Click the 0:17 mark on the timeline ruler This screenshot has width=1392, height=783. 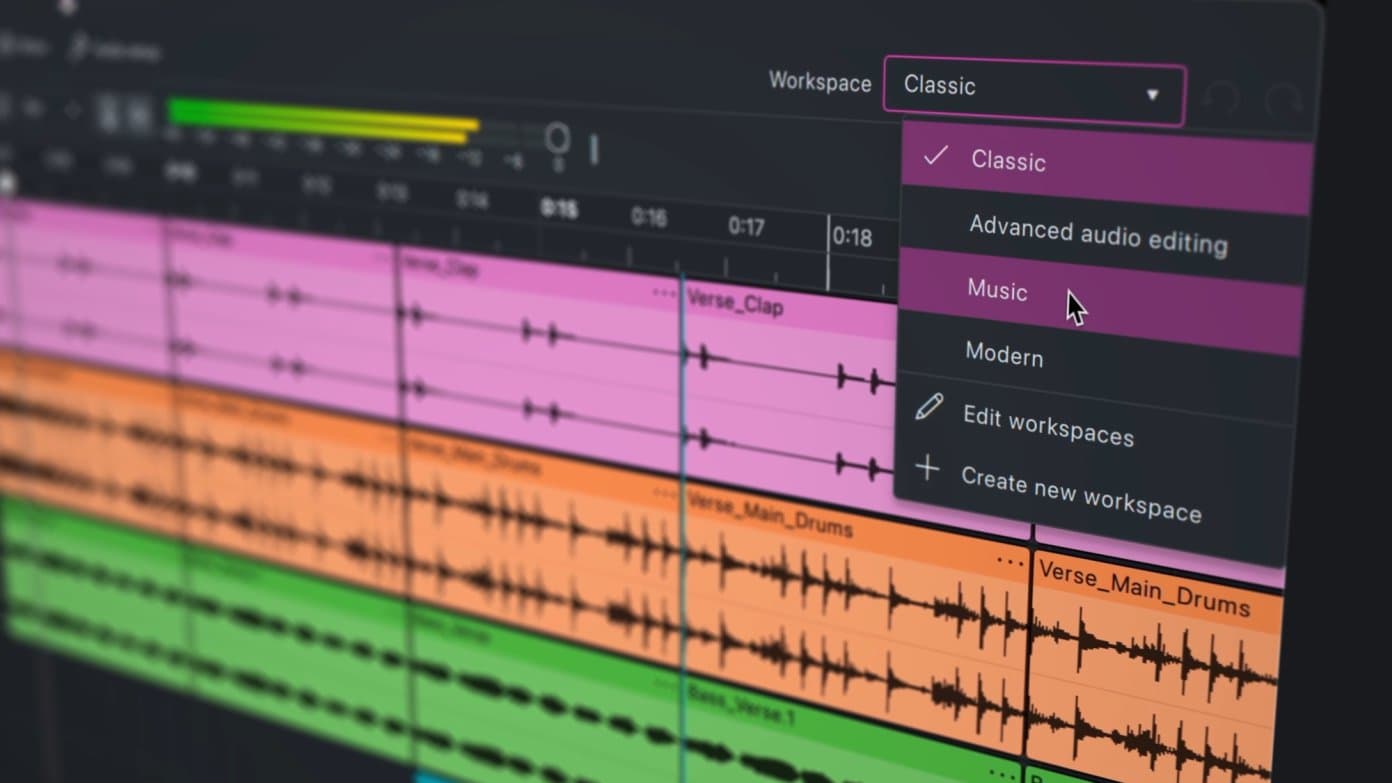pos(746,225)
